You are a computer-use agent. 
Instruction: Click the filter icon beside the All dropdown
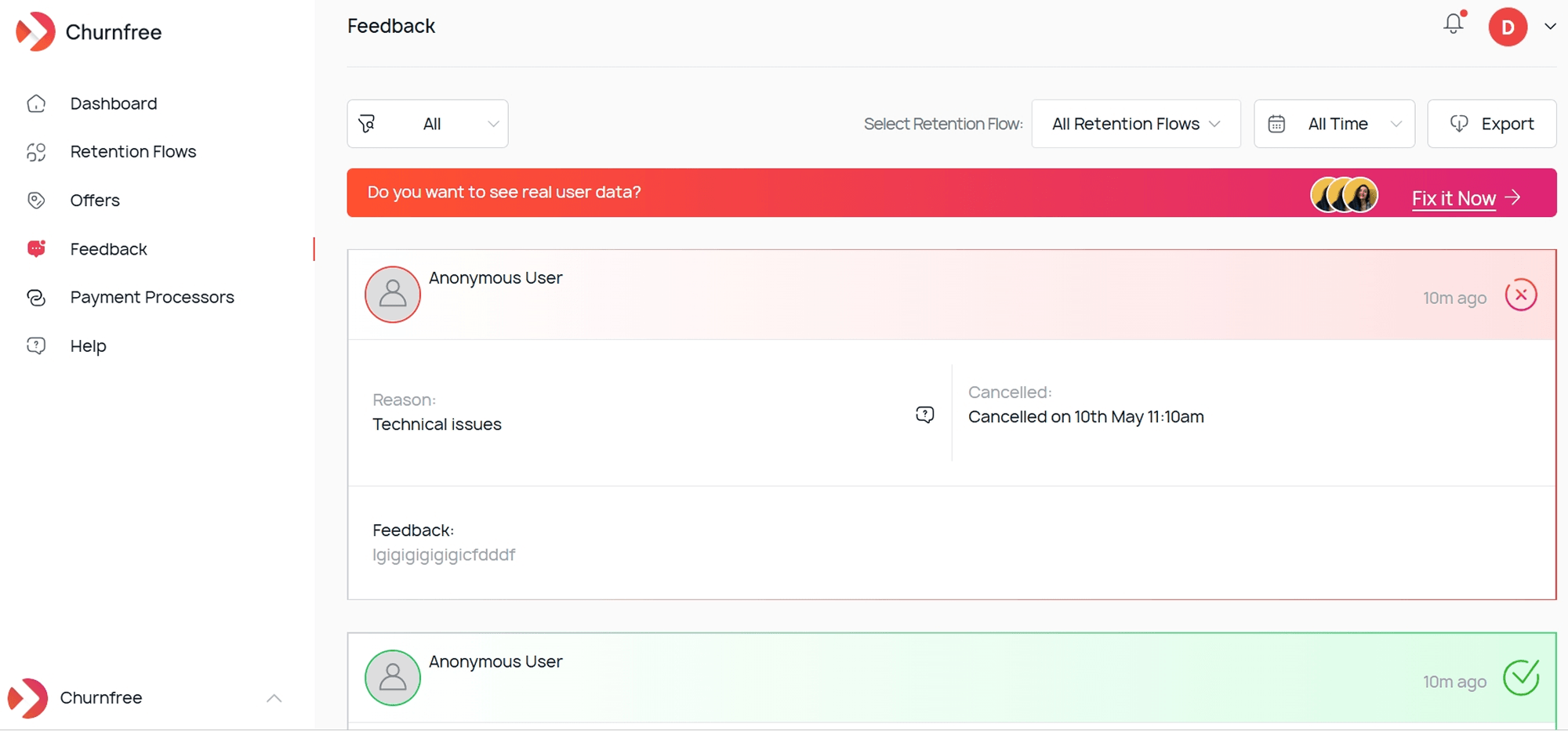pos(368,123)
